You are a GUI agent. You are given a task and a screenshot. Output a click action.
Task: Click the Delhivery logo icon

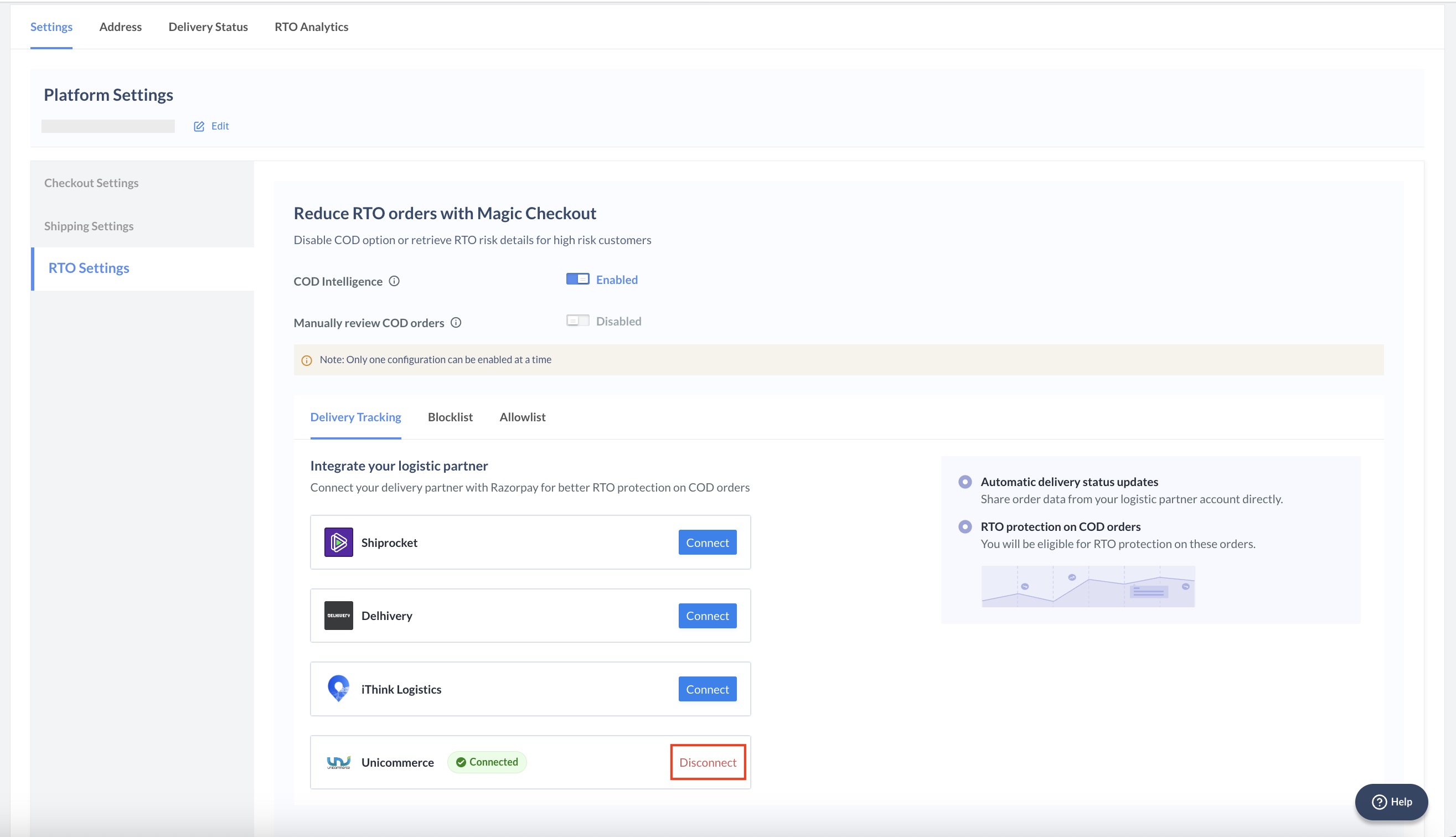point(339,615)
